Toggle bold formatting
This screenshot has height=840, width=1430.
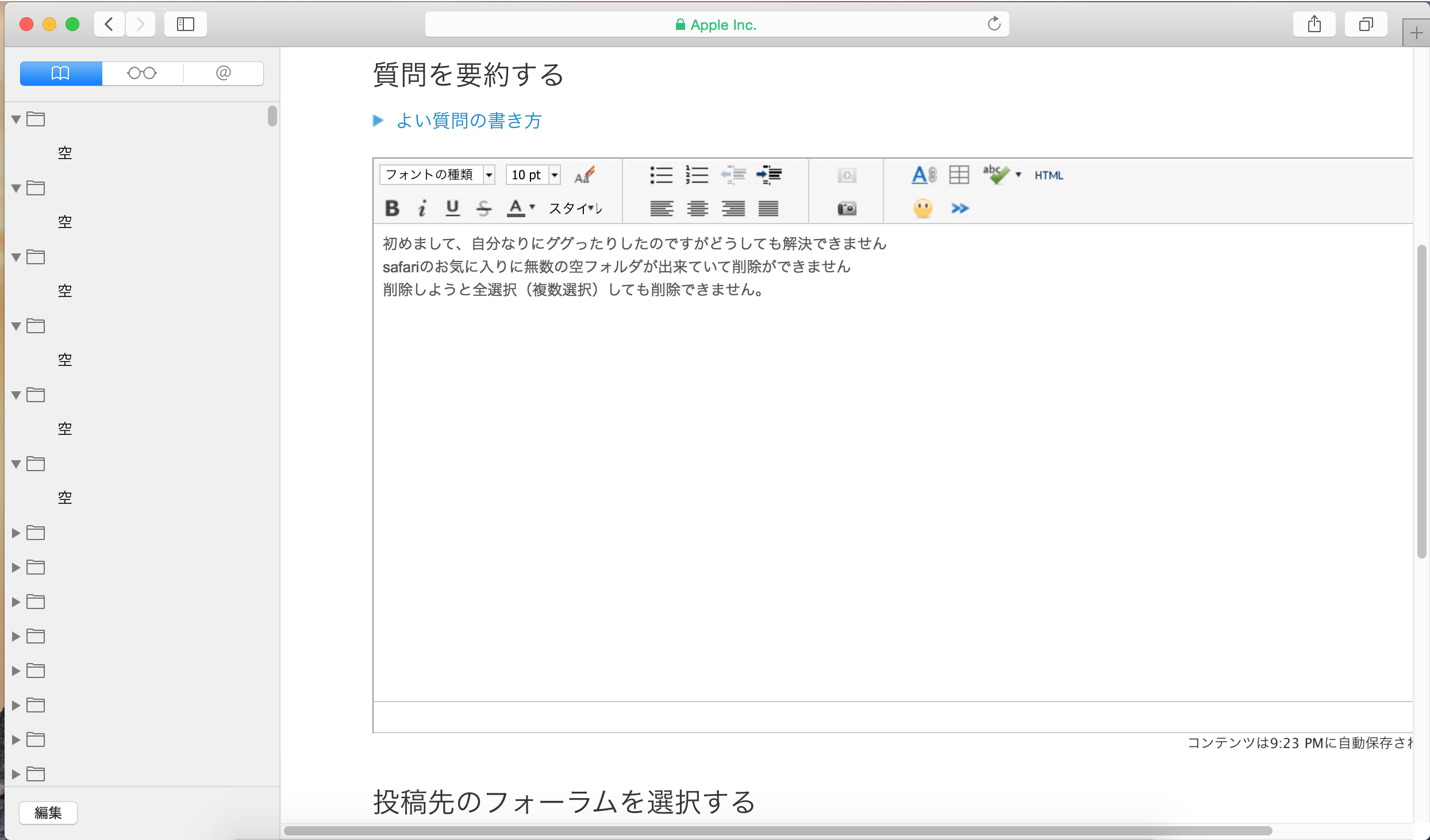[x=392, y=208]
